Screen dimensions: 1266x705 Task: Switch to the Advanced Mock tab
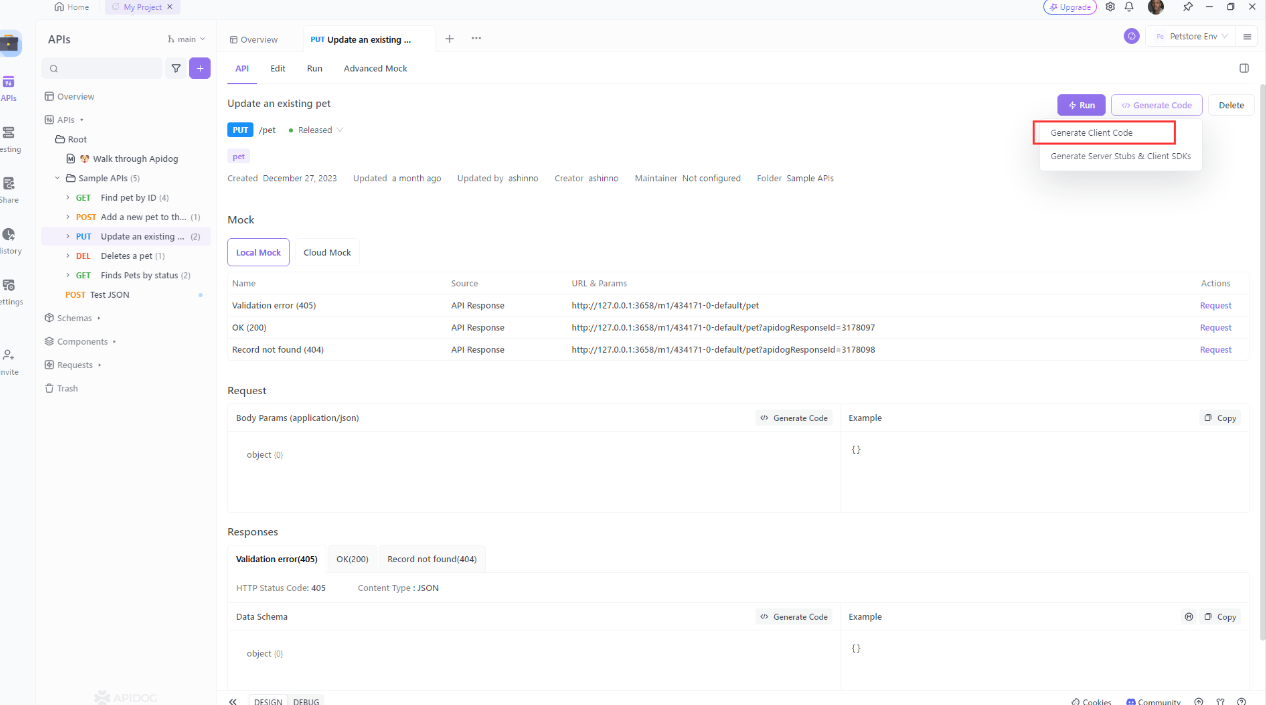[376, 68]
